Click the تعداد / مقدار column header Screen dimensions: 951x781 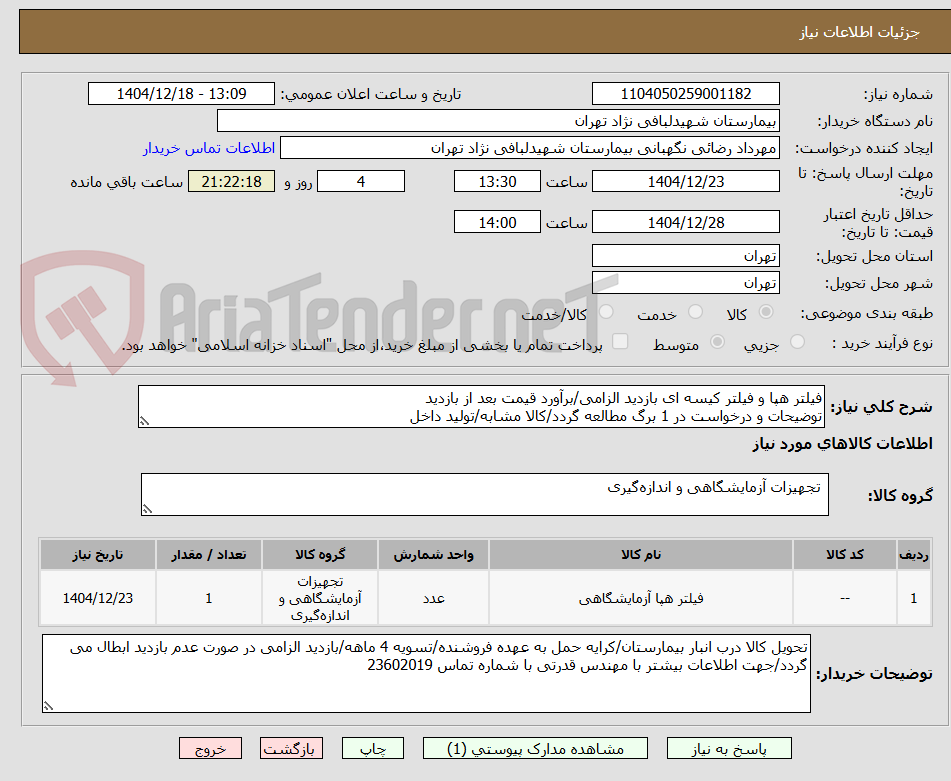coord(209,555)
